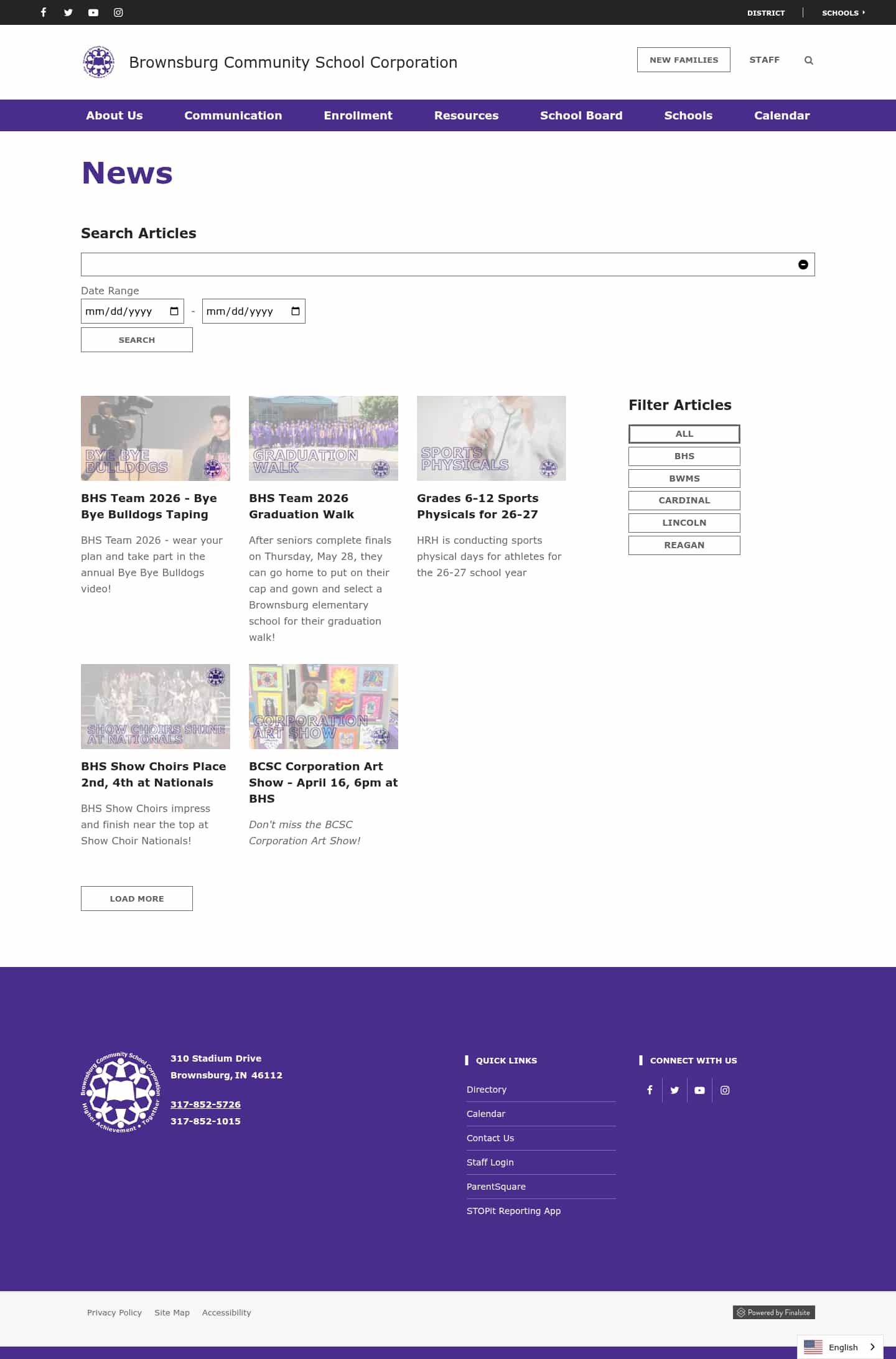Open the Site Map link
Viewport: 896px width, 1359px height.
pos(172,1312)
